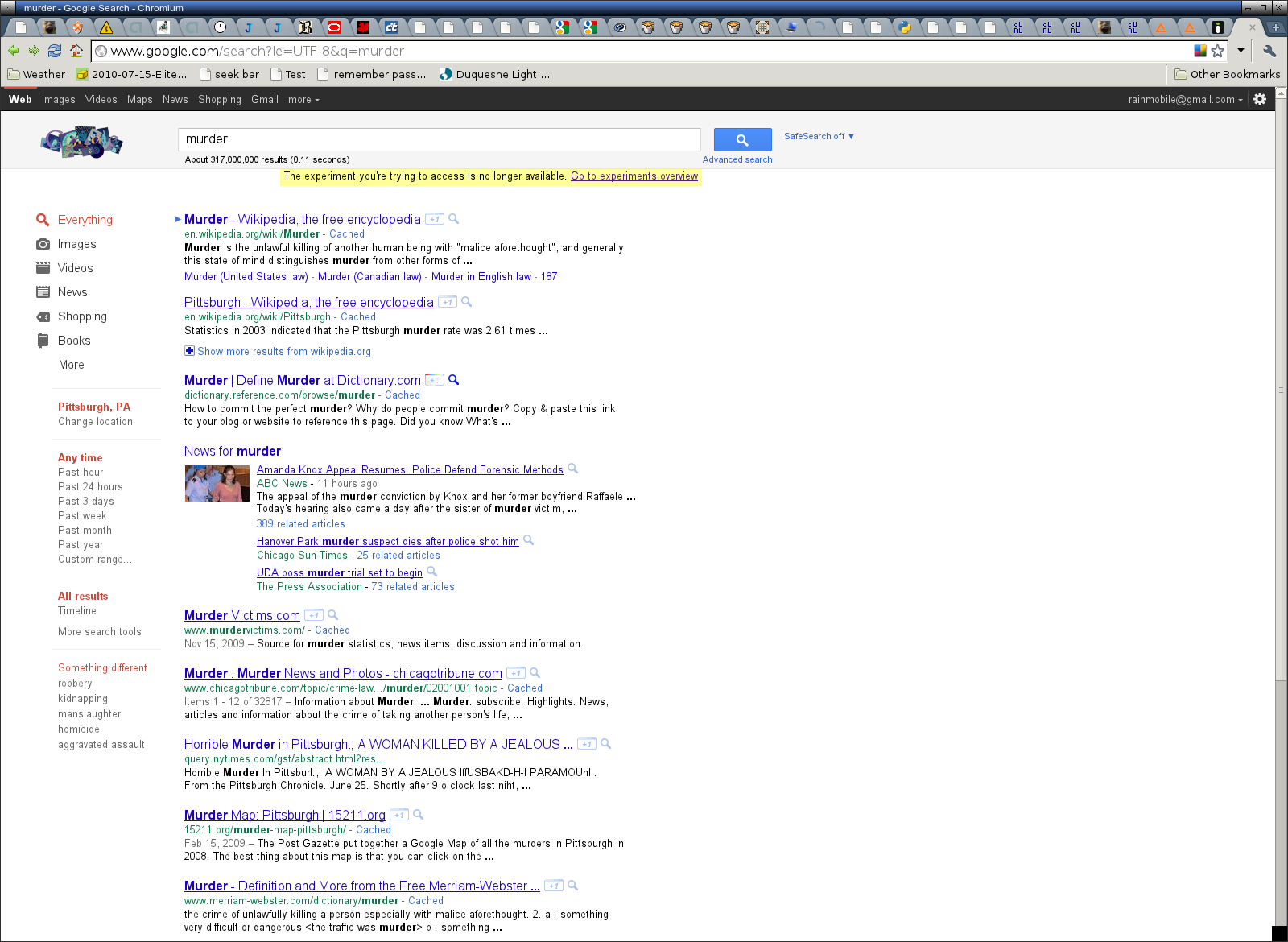Expand More search tools
The height and width of the screenshot is (942, 1288).
click(x=100, y=632)
